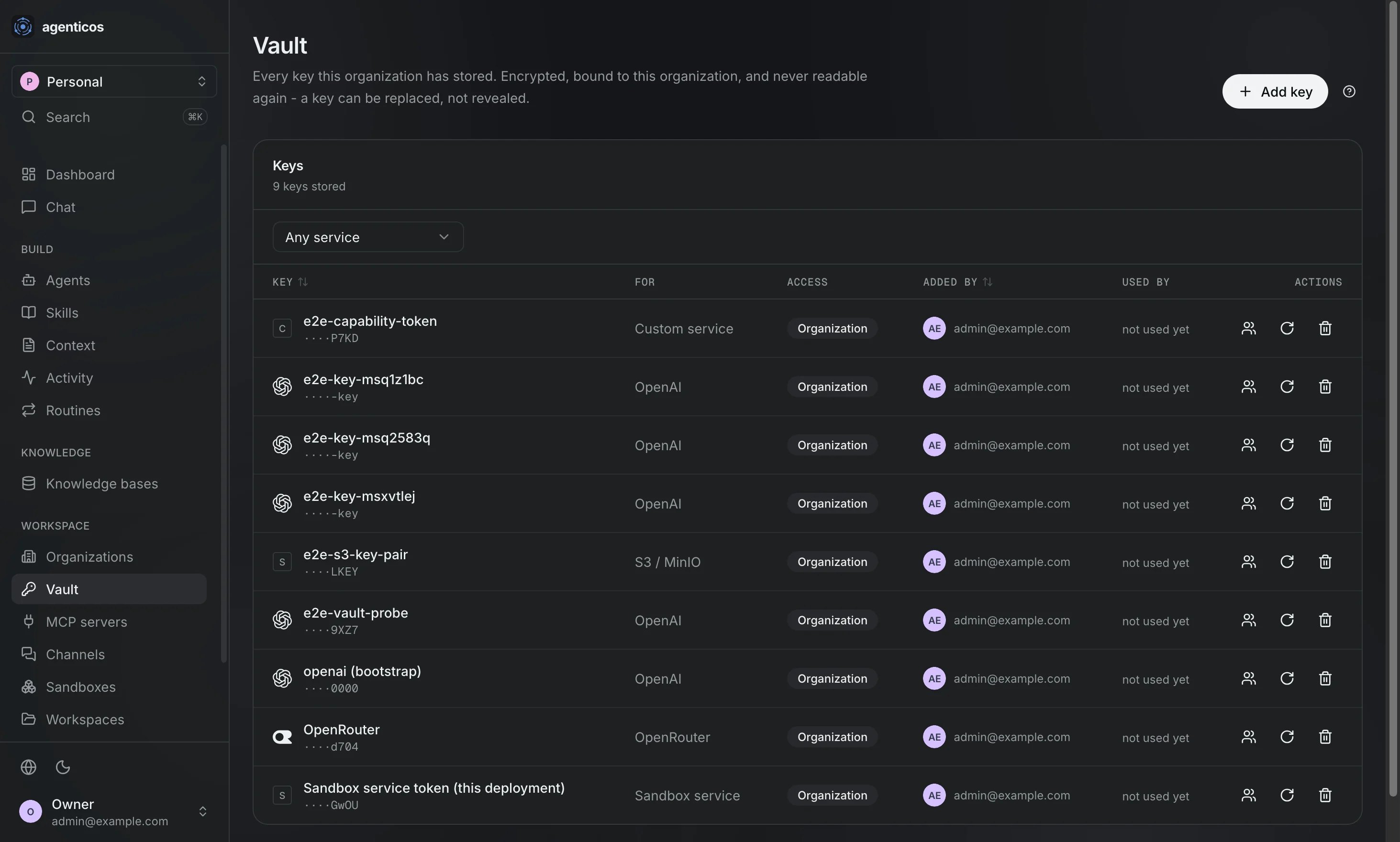The image size is (1400, 842).
Task: View the Activity page
Action: coord(109,378)
